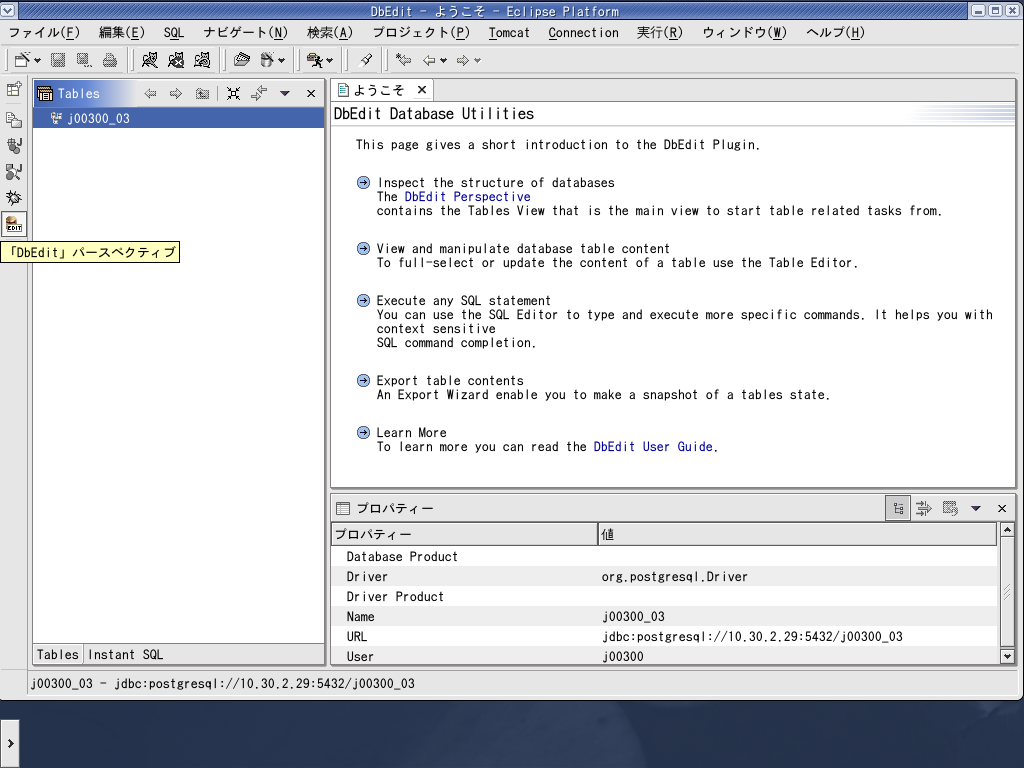The height and width of the screenshot is (768, 1024).
Task: Open the Forward history dropdown arrow
Action: 477,61
